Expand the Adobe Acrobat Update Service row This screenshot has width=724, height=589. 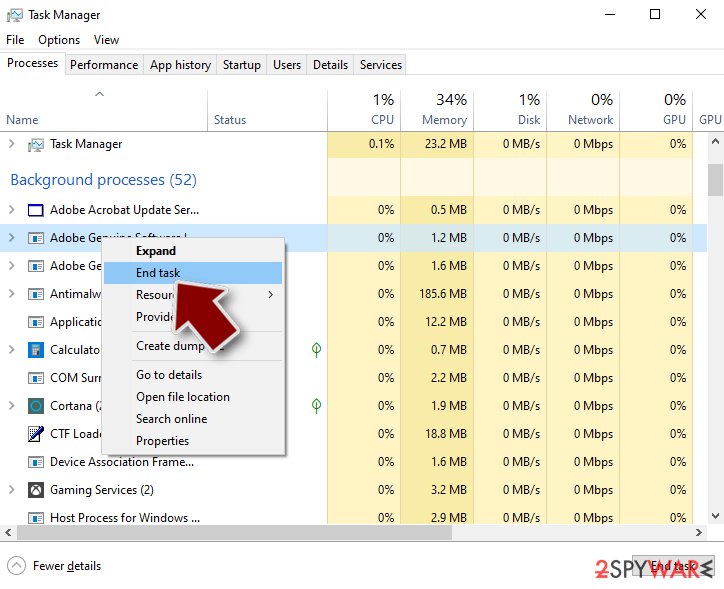coord(12,210)
